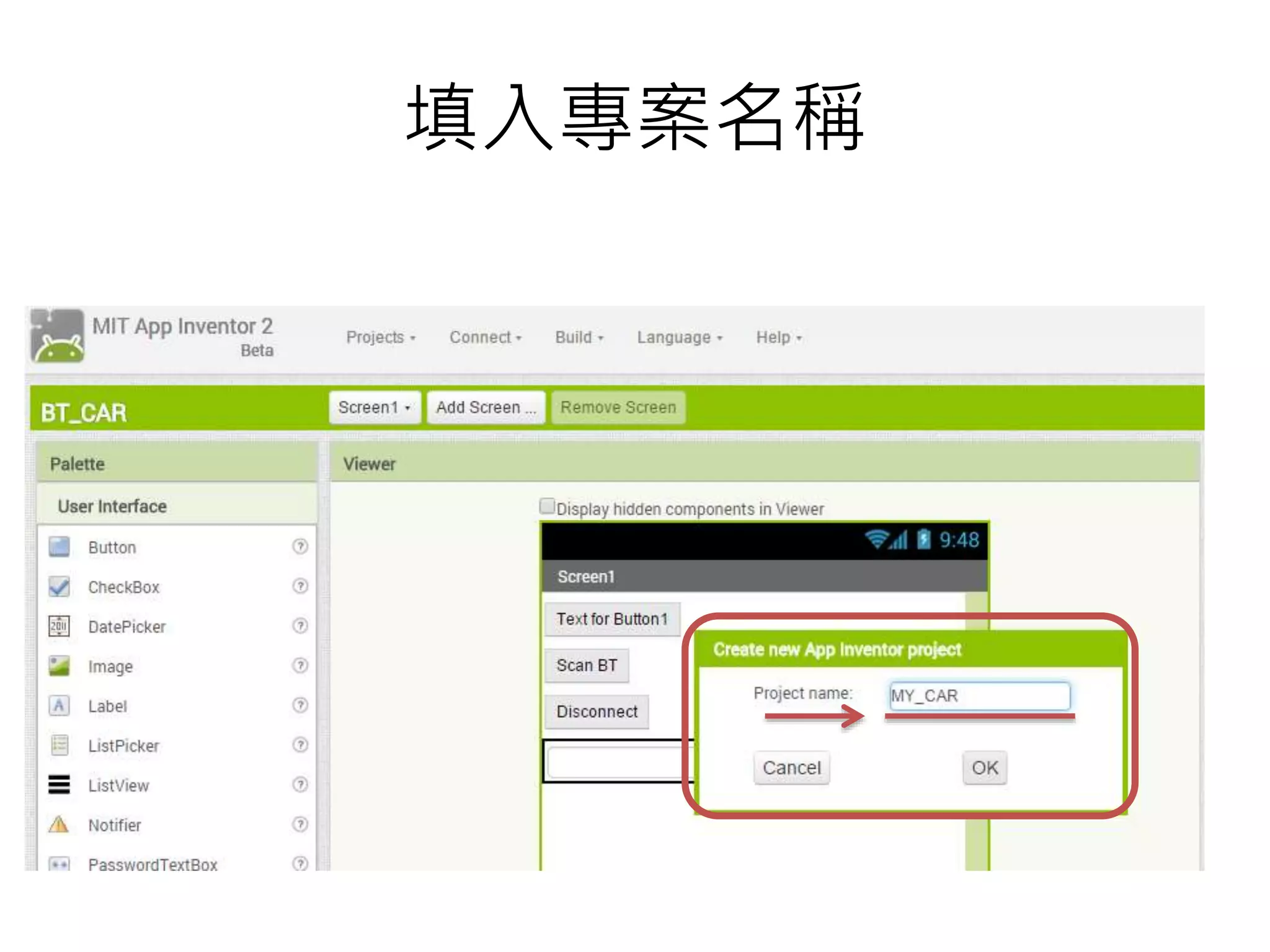This screenshot has height=952, width=1270.
Task: Select the Image component icon
Action: [59, 666]
